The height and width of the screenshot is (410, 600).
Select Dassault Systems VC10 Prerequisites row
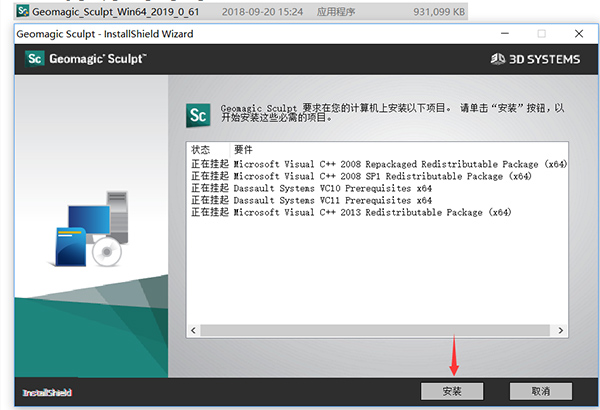tap(311, 188)
